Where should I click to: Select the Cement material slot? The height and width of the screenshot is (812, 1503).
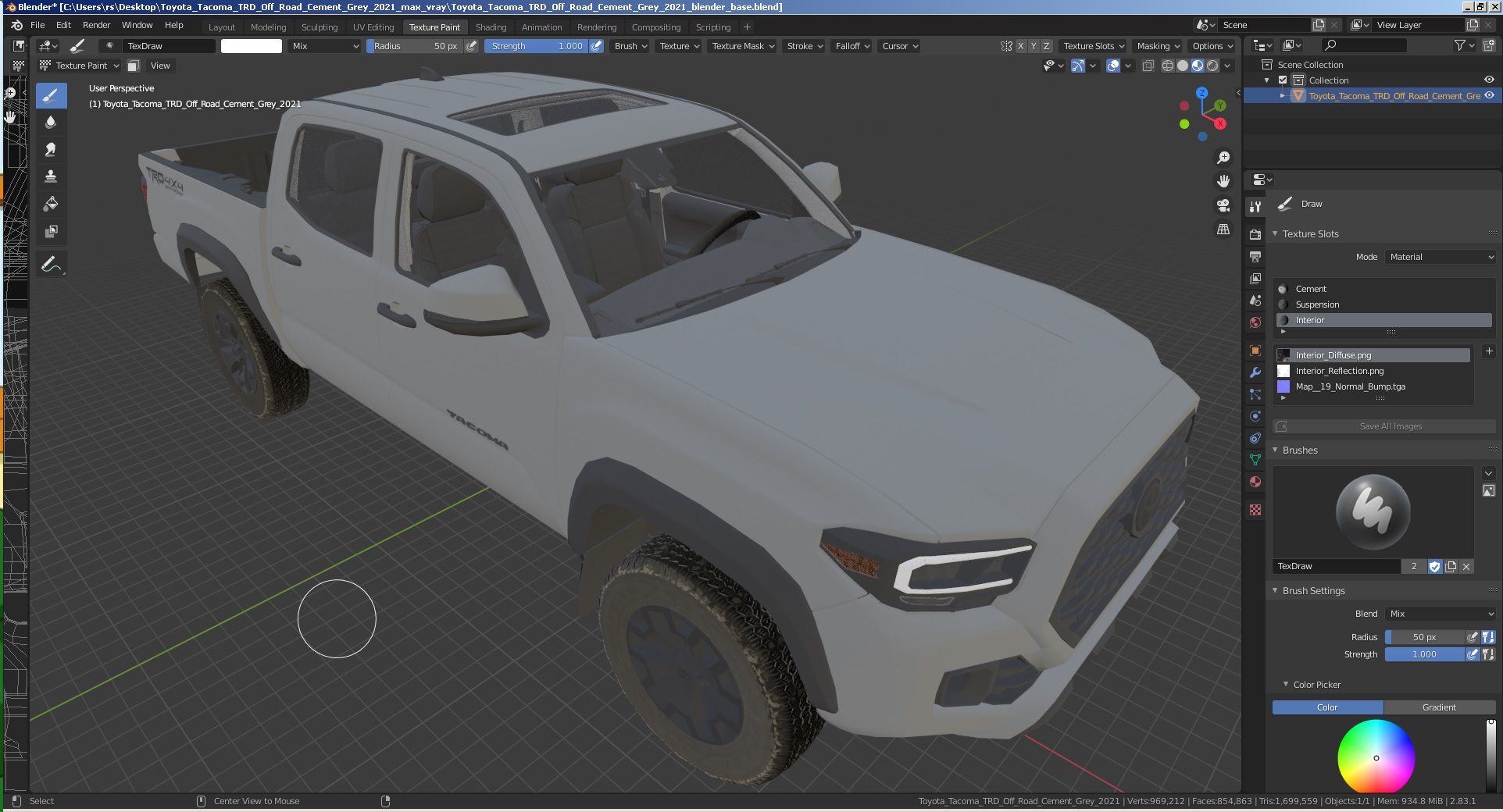pos(1384,289)
